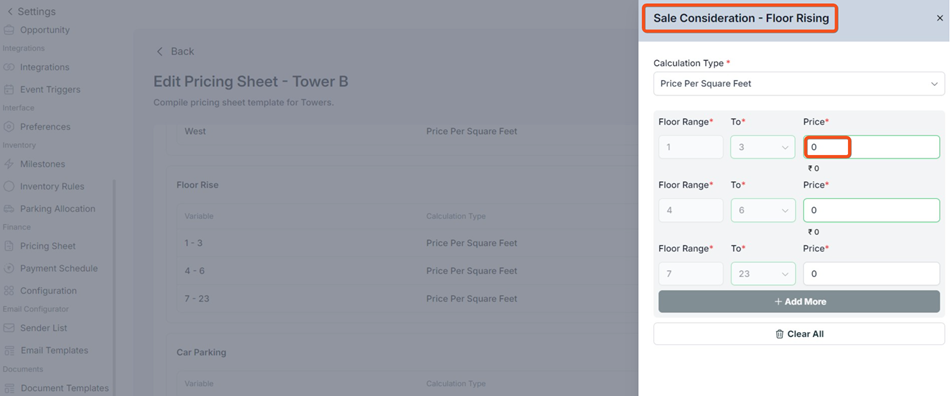950x396 pixels.
Task: Click the Car Parking section heading
Action: 200,352
